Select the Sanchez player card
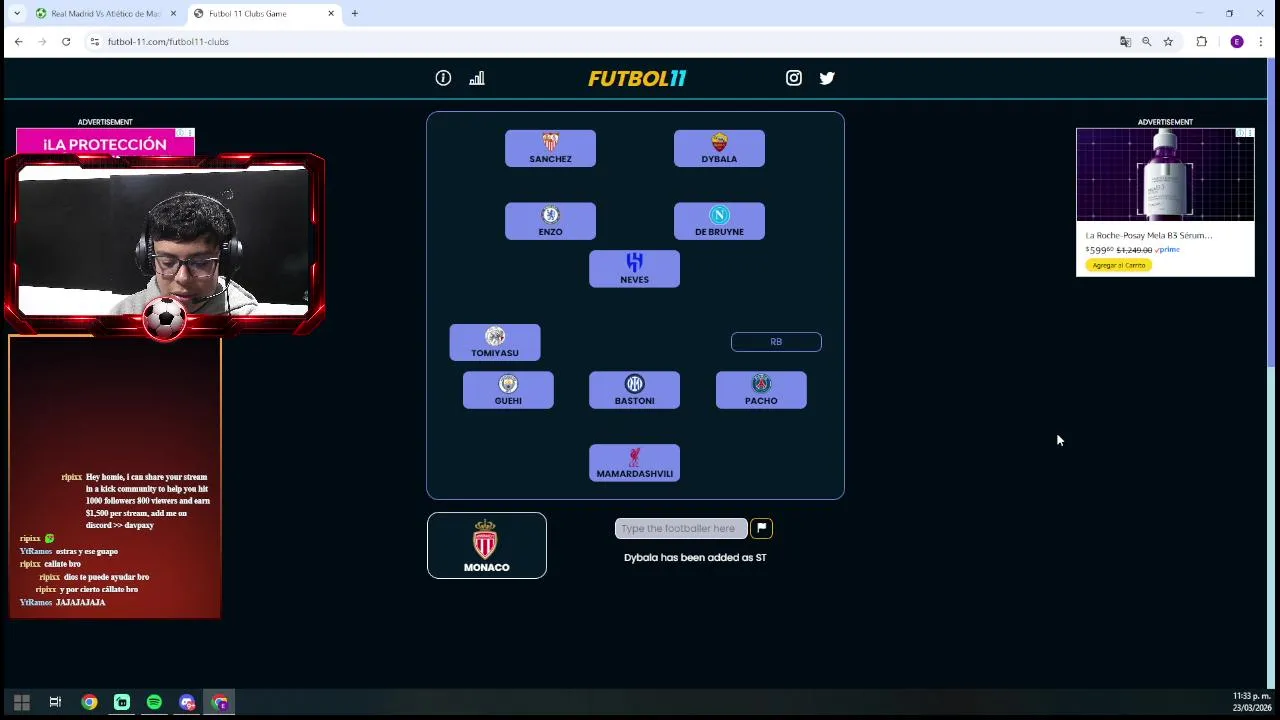Viewport: 1280px width, 720px height. [x=550, y=148]
